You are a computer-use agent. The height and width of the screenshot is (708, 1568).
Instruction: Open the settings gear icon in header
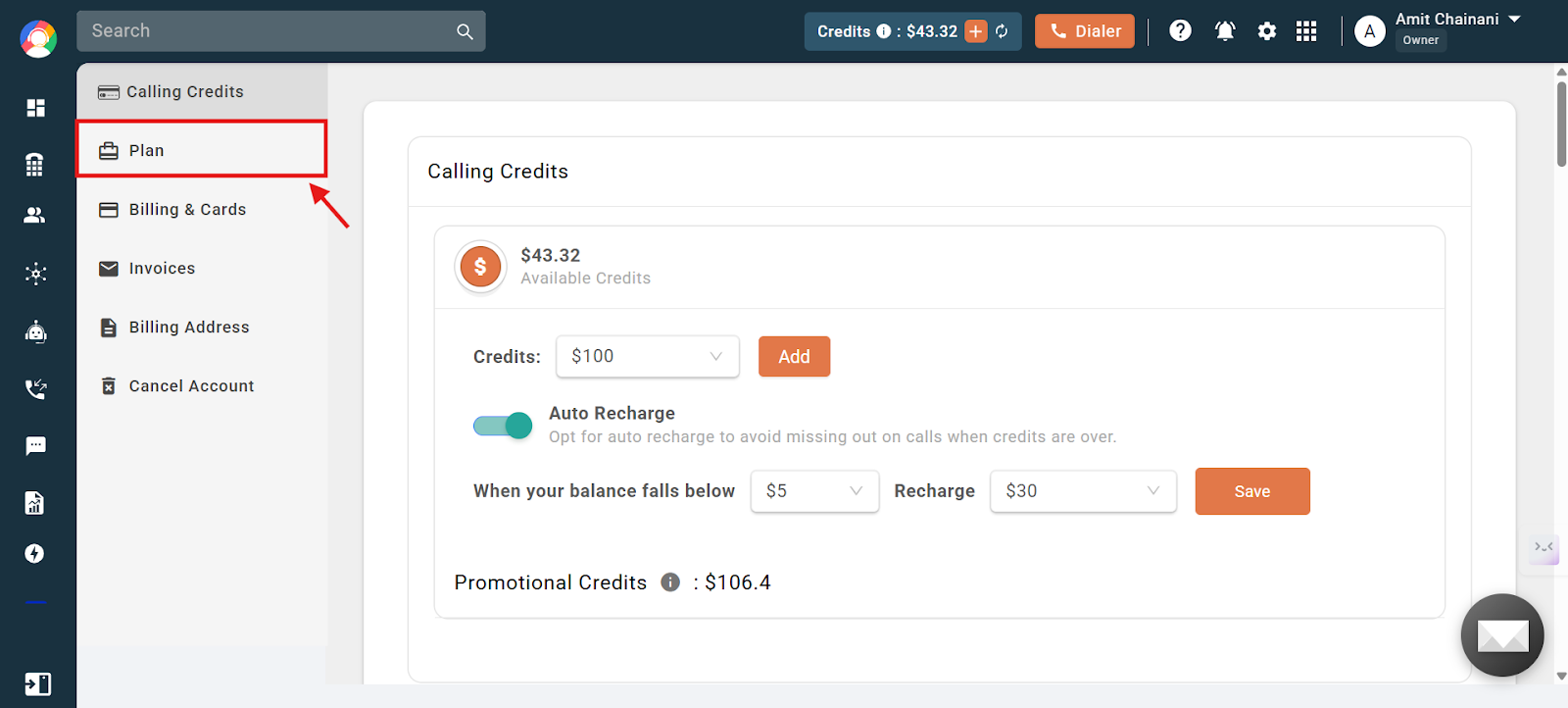pyautogui.click(x=1267, y=31)
